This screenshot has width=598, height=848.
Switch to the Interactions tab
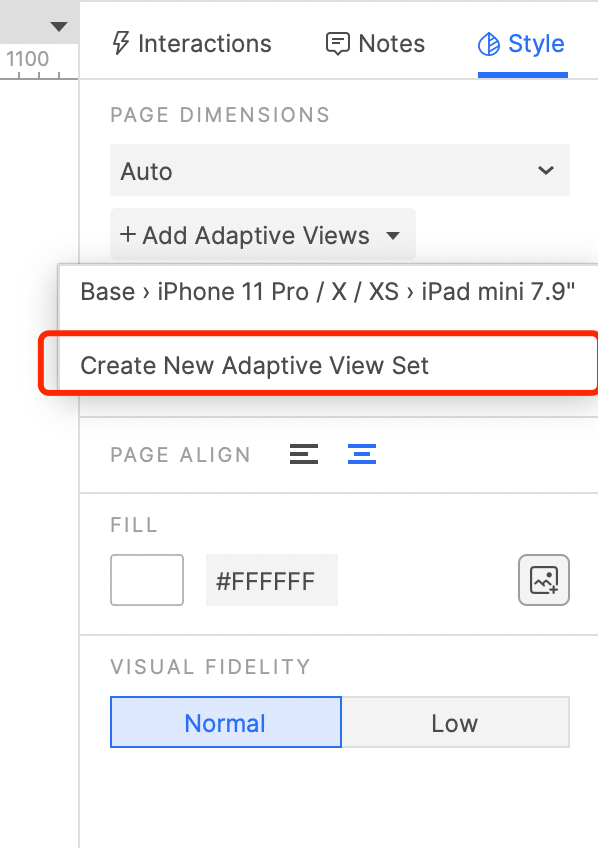[192, 43]
